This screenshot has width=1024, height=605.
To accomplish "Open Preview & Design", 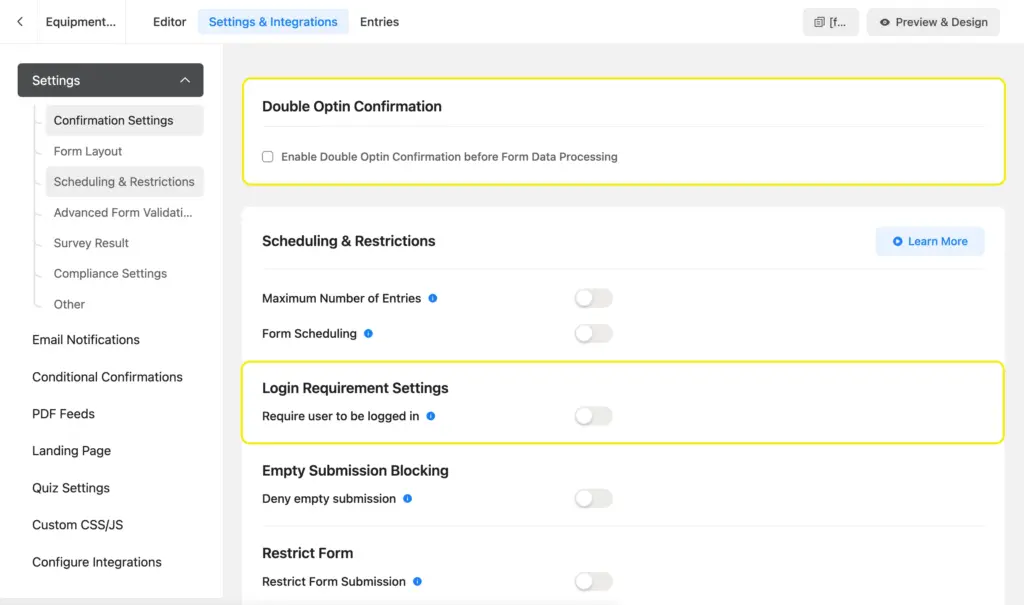I will tap(933, 21).
